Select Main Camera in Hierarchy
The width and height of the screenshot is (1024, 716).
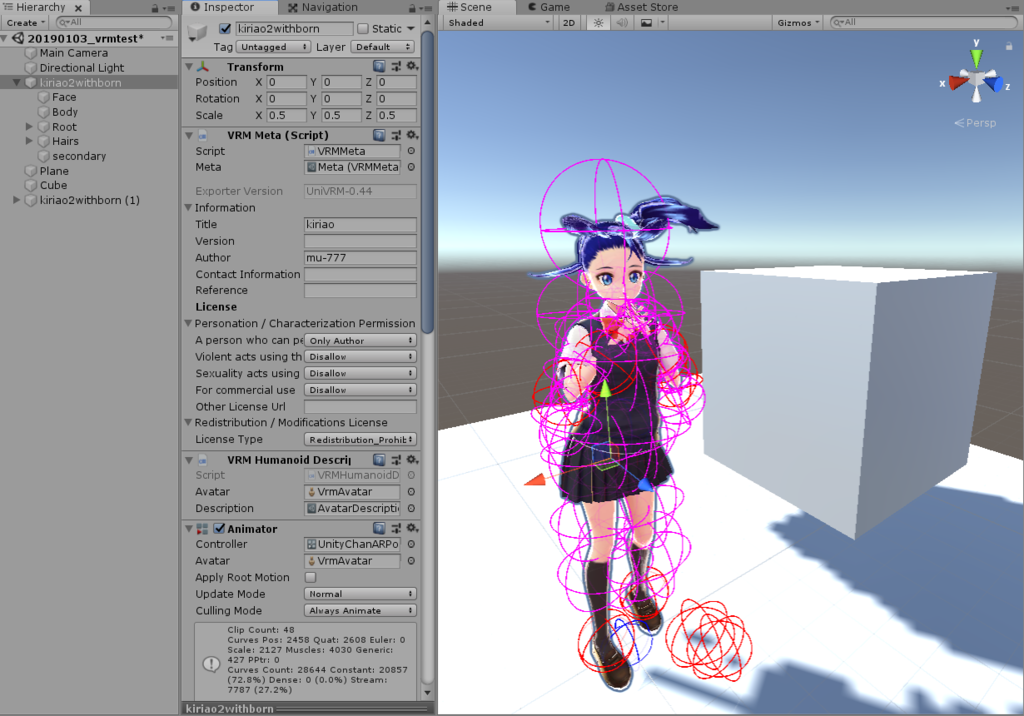73,53
